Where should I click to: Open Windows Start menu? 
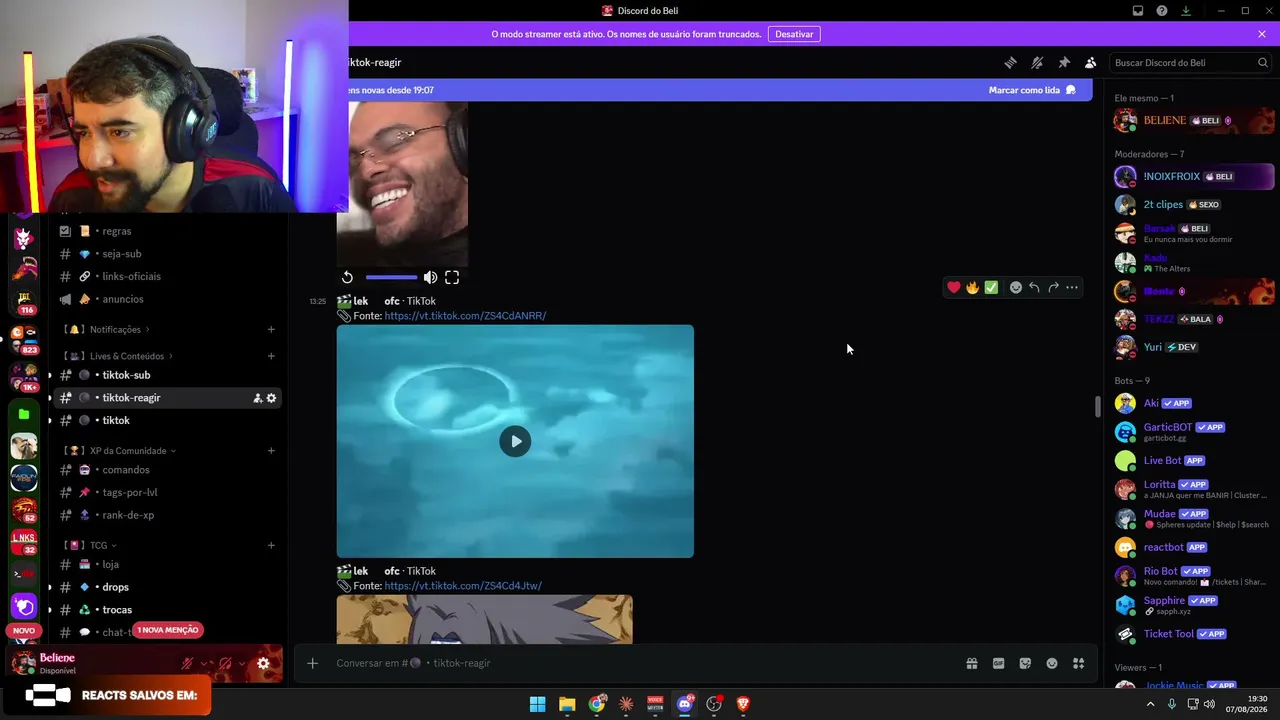click(537, 704)
